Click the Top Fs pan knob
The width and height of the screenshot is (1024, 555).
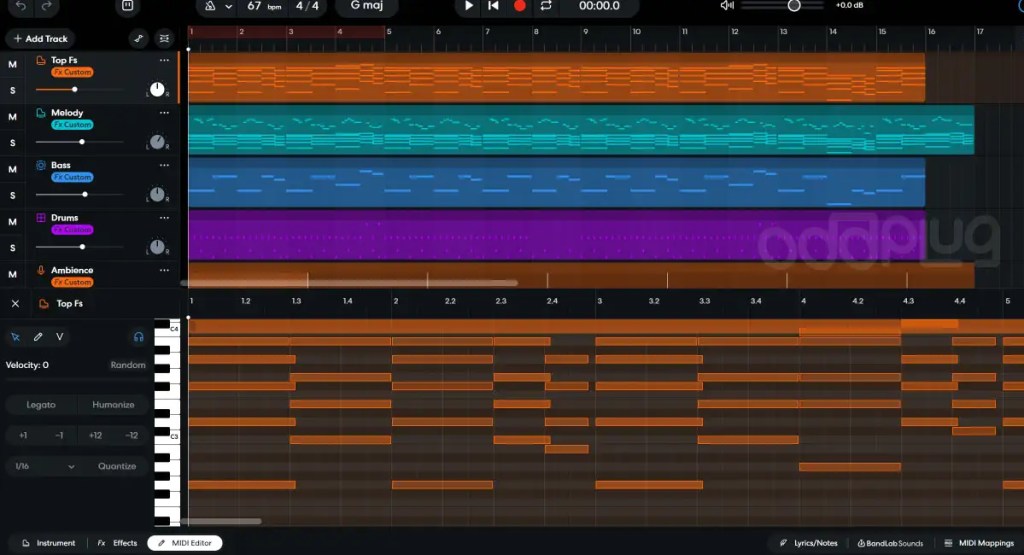(x=157, y=89)
